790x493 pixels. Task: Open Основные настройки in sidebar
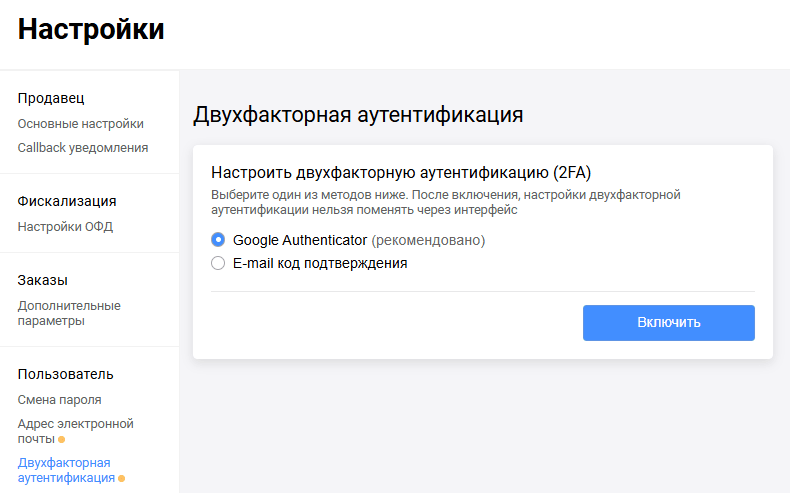(81, 124)
